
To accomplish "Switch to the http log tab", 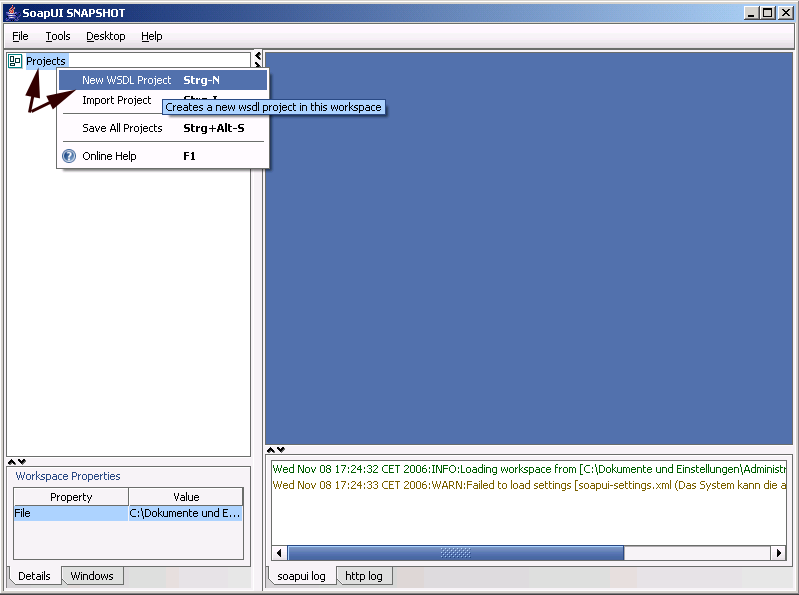I will (363, 576).
